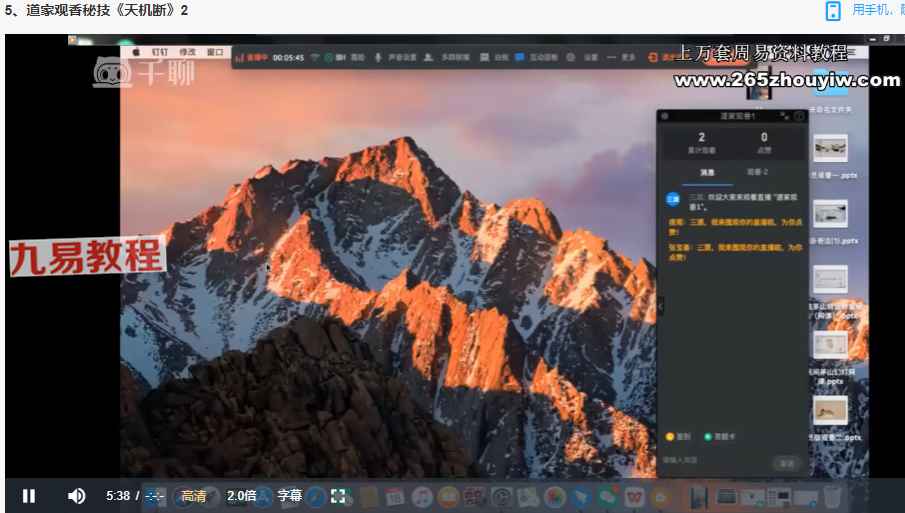
Task: Select the desktop file ending 二.pptx
Action: click(831, 410)
